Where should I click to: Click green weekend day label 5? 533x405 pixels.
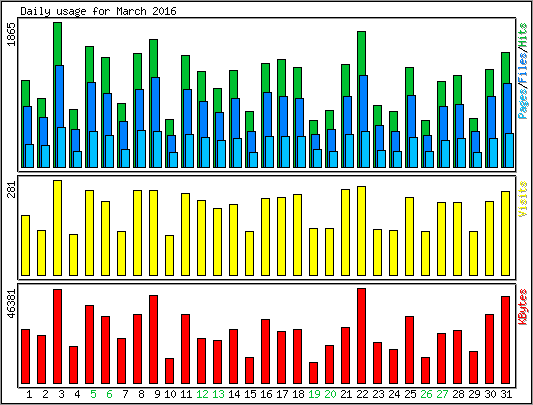[x=93, y=394]
